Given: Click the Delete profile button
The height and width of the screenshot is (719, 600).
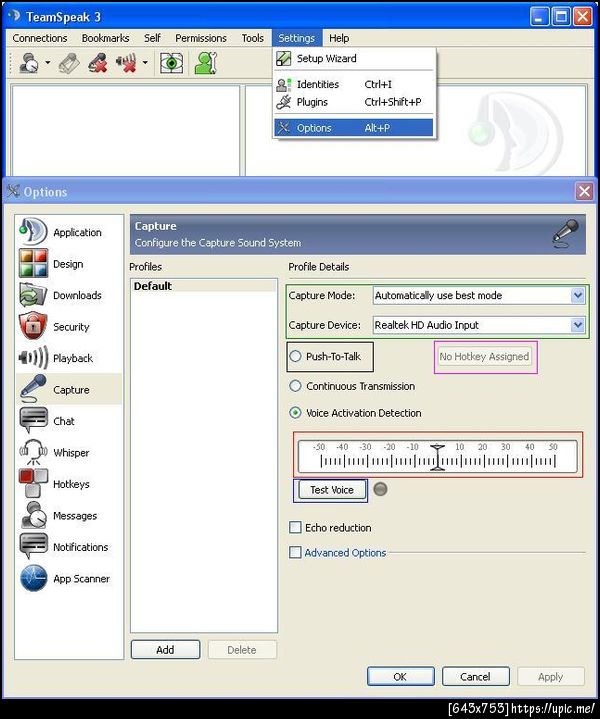Looking at the screenshot, I should (x=242, y=649).
